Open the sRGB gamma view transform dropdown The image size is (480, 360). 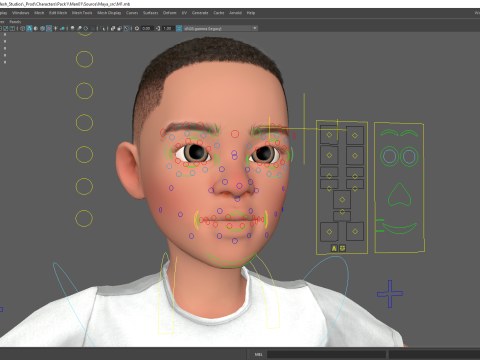tap(220, 28)
